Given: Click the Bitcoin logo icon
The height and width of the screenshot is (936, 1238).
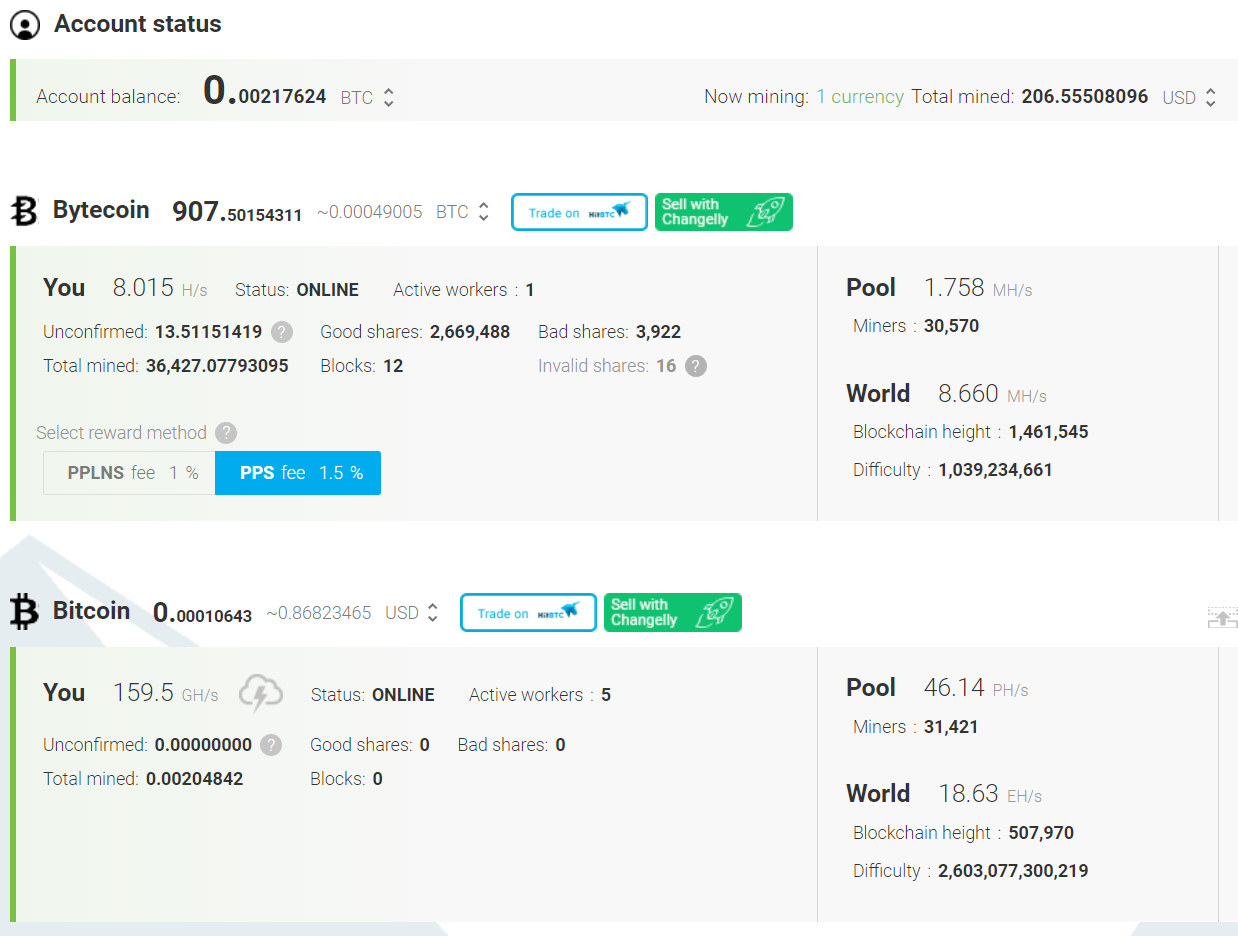Looking at the screenshot, I should (24, 612).
